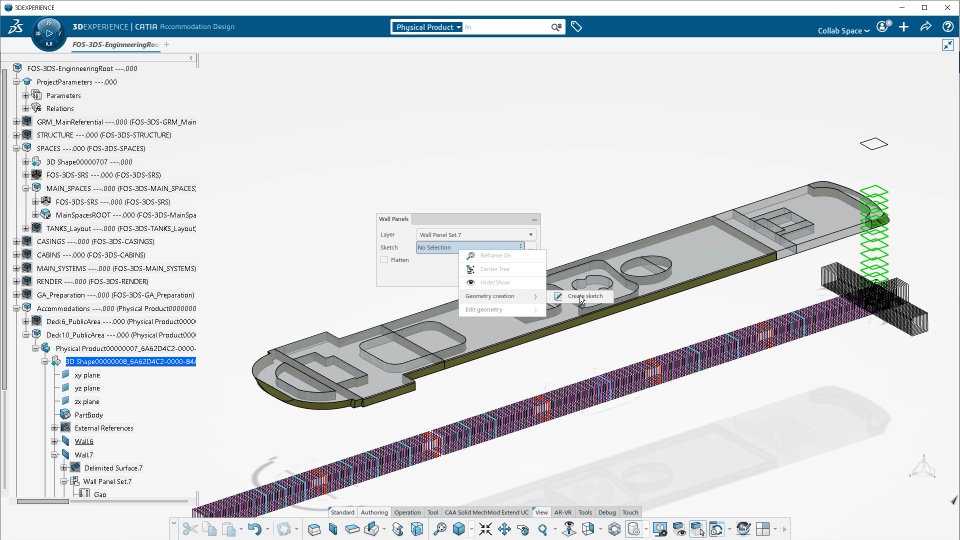Switch to the Operation tab

click(x=408, y=512)
